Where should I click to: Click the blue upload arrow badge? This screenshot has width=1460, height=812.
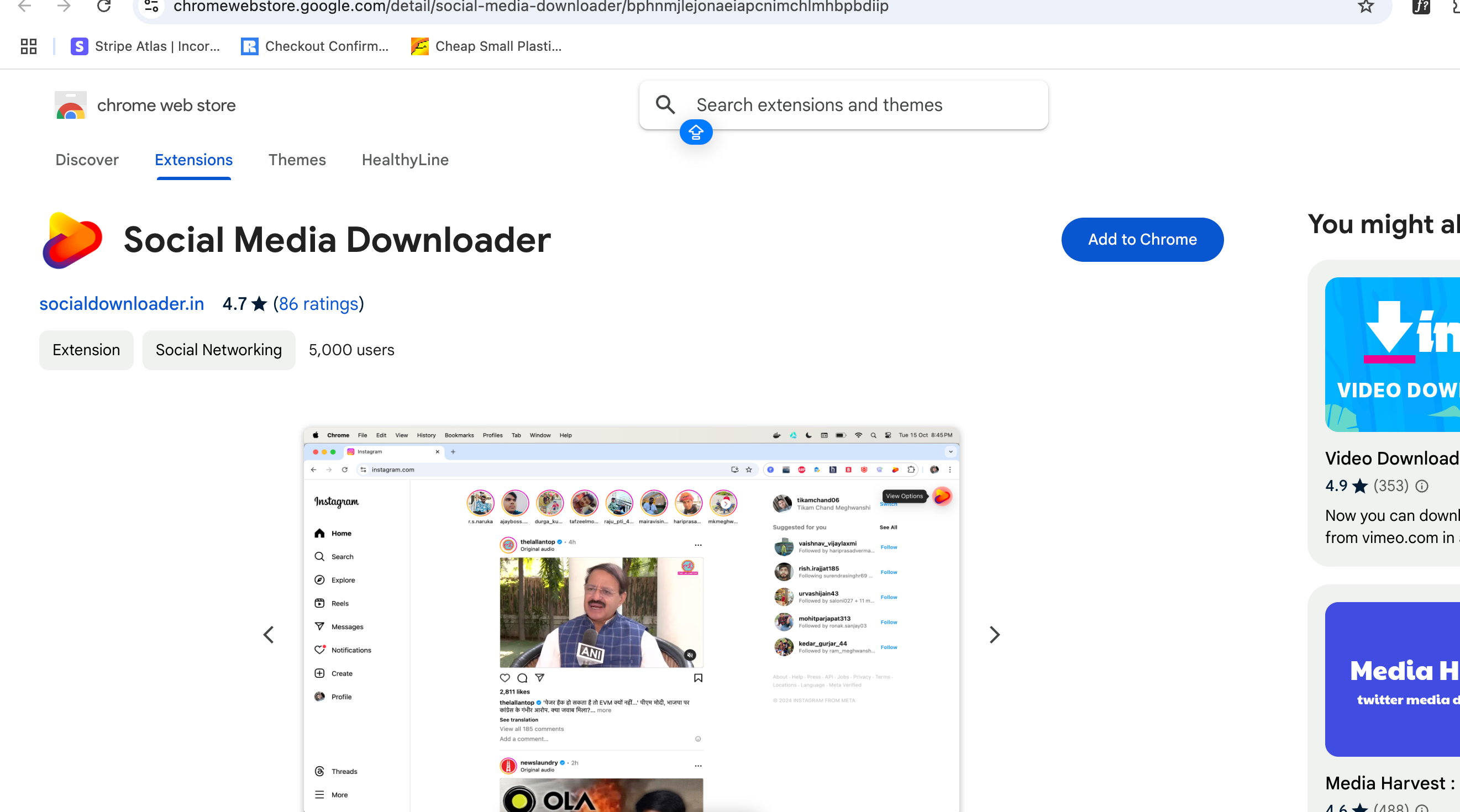(x=696, y=132)
